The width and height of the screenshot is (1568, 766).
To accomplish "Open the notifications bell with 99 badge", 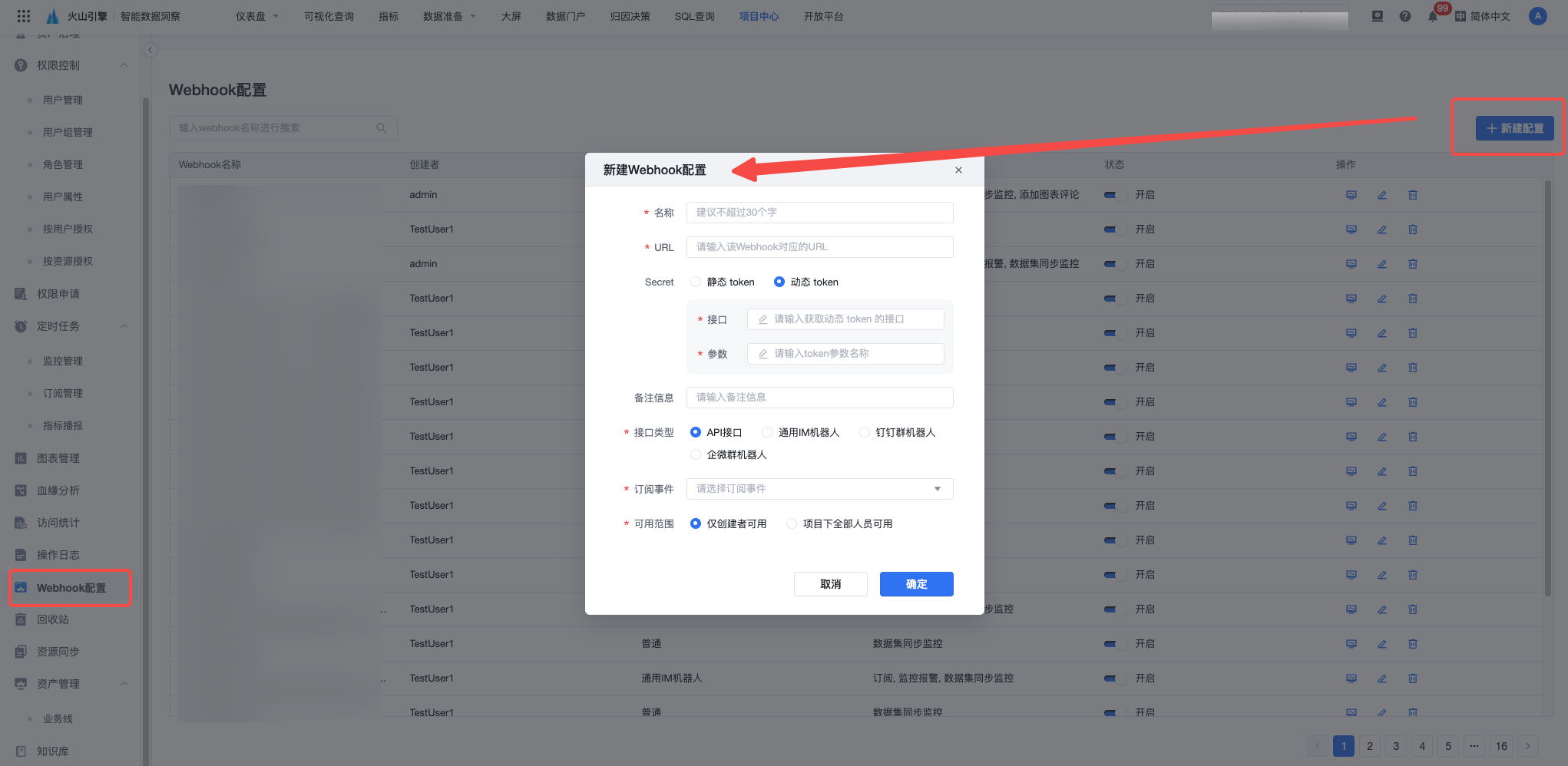I will (x=1433, y=16).
